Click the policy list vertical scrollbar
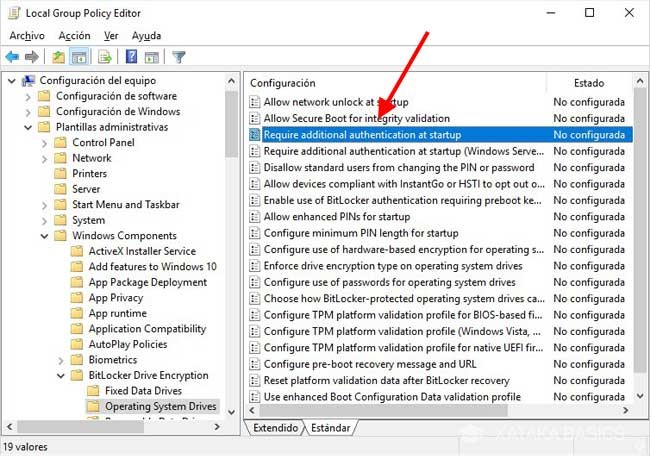Screen dimensions: 650x456 point(640,250)
